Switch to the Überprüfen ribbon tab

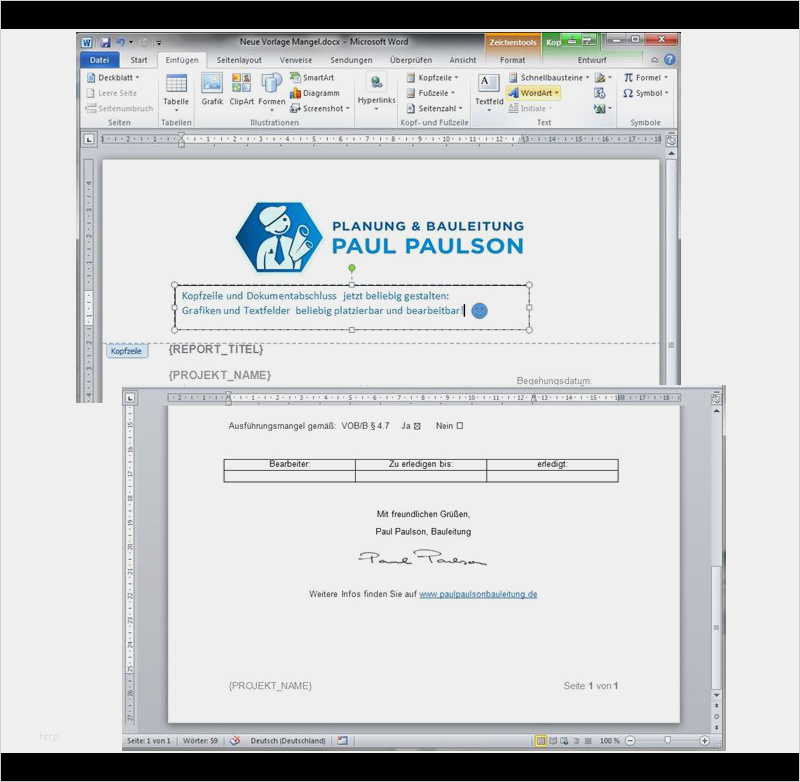tap(411, 60)
